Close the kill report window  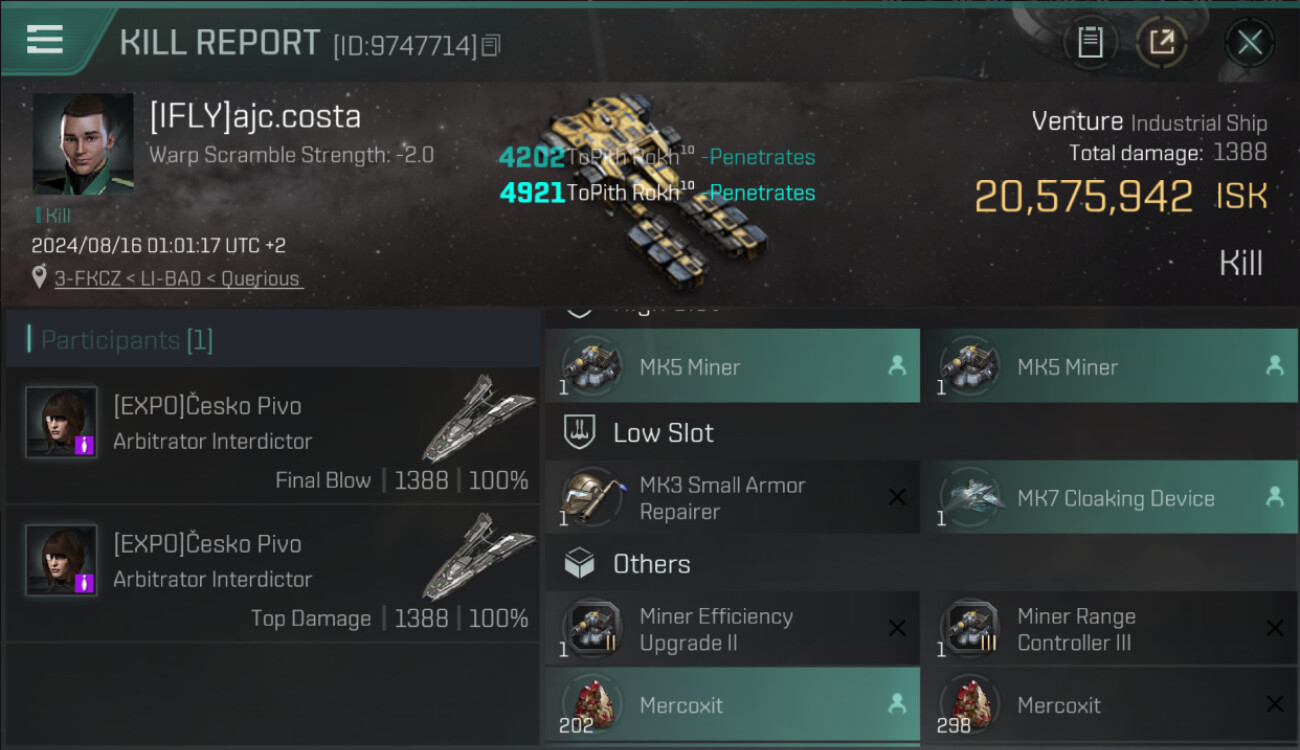click(1249, 43)
